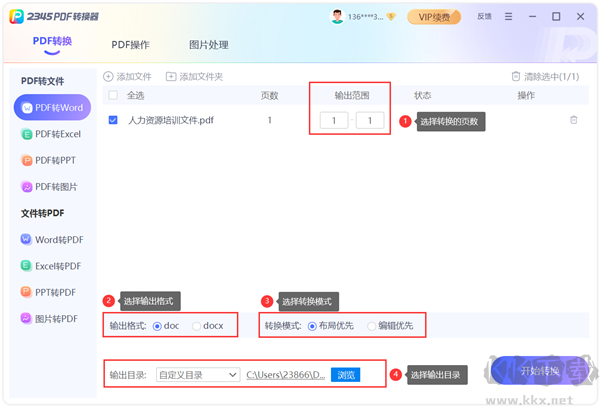Click the username 136****3 text
Screen dimensions: 600x407
click(x=365, y=17)
